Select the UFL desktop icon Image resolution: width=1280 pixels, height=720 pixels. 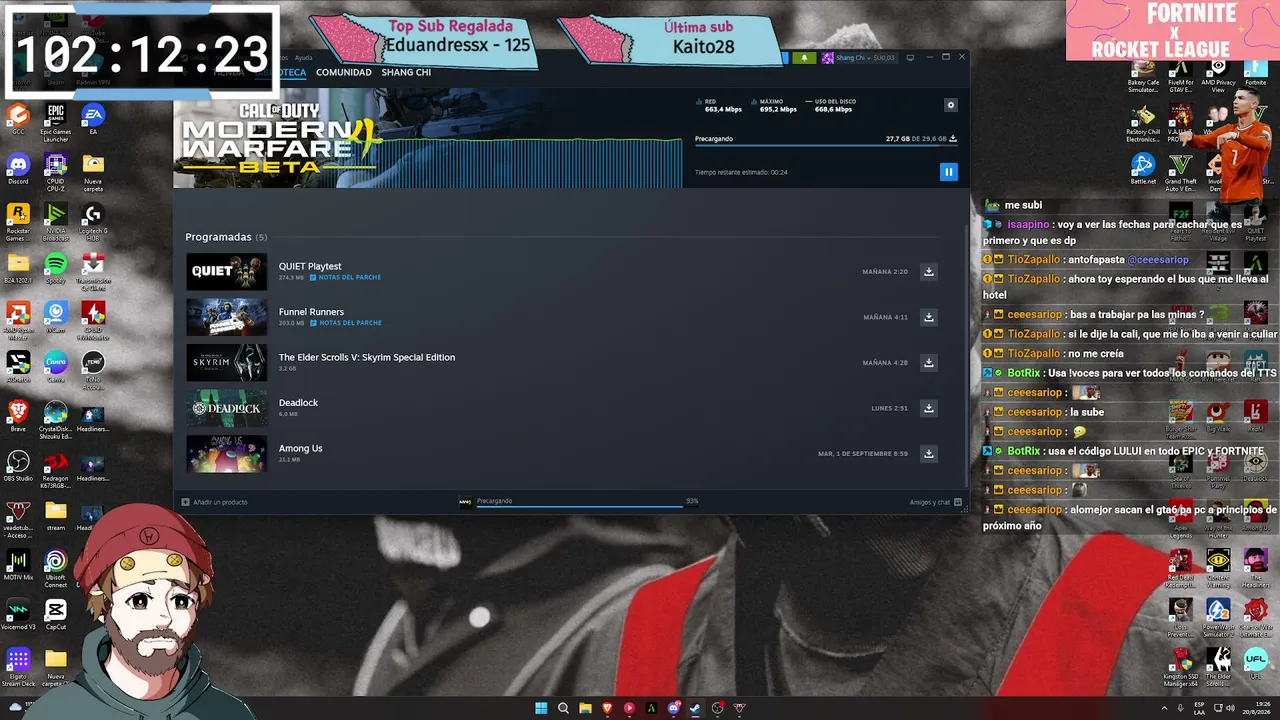pyautogui.click(x=1255, y=665)
